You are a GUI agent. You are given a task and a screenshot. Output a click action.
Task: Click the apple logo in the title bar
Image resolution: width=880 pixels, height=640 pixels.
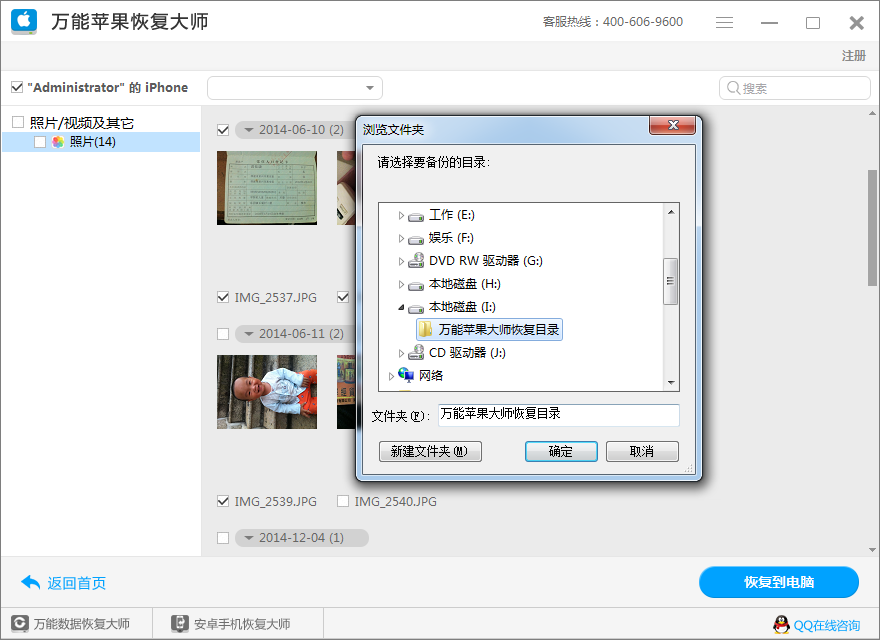(x=24, y=21)
